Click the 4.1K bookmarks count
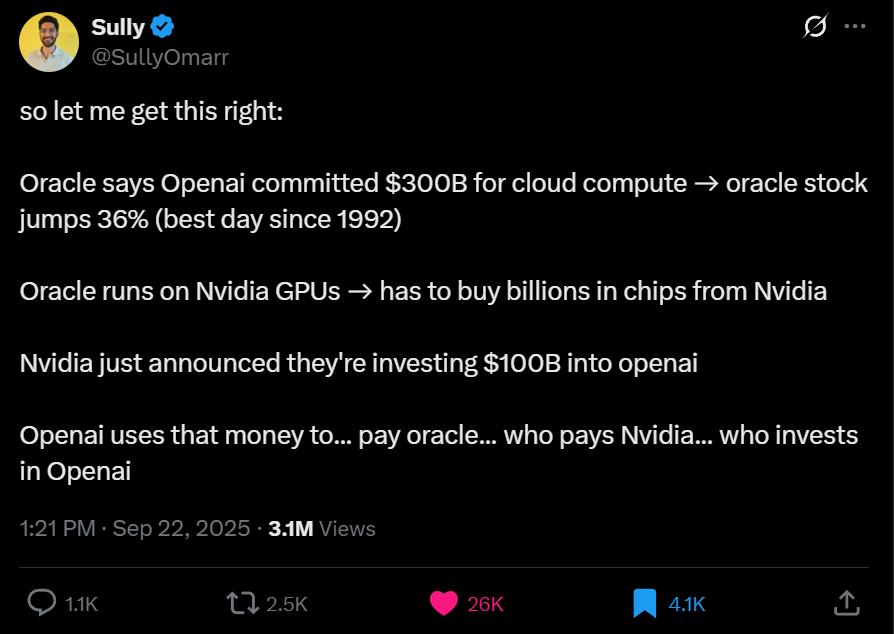 point(687,604)
